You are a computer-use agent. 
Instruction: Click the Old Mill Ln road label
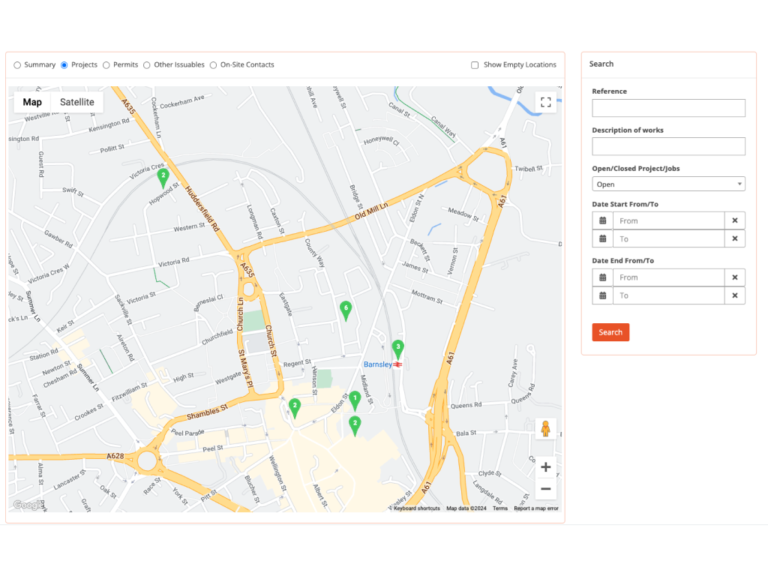pyautogui.click(x=371, y=211)
